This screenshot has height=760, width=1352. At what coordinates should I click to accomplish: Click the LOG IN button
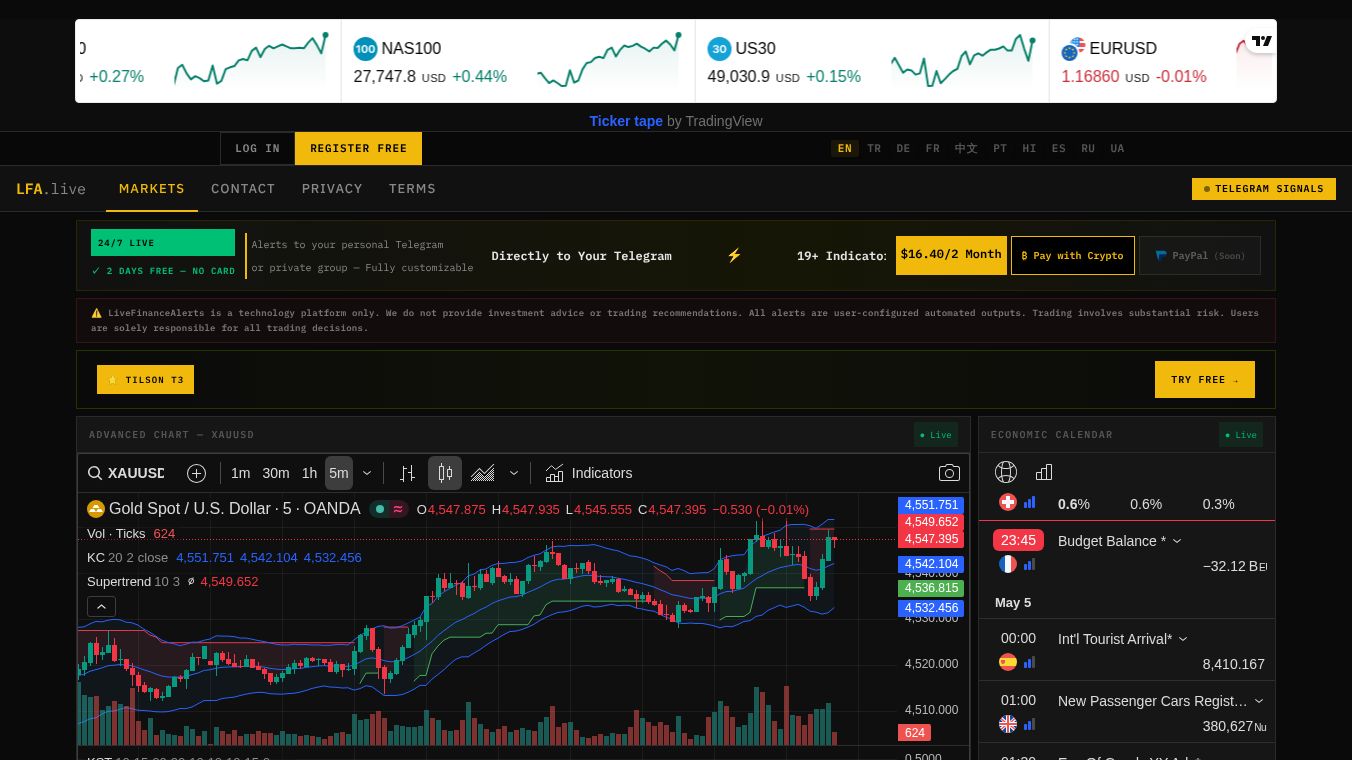(258, 148)
